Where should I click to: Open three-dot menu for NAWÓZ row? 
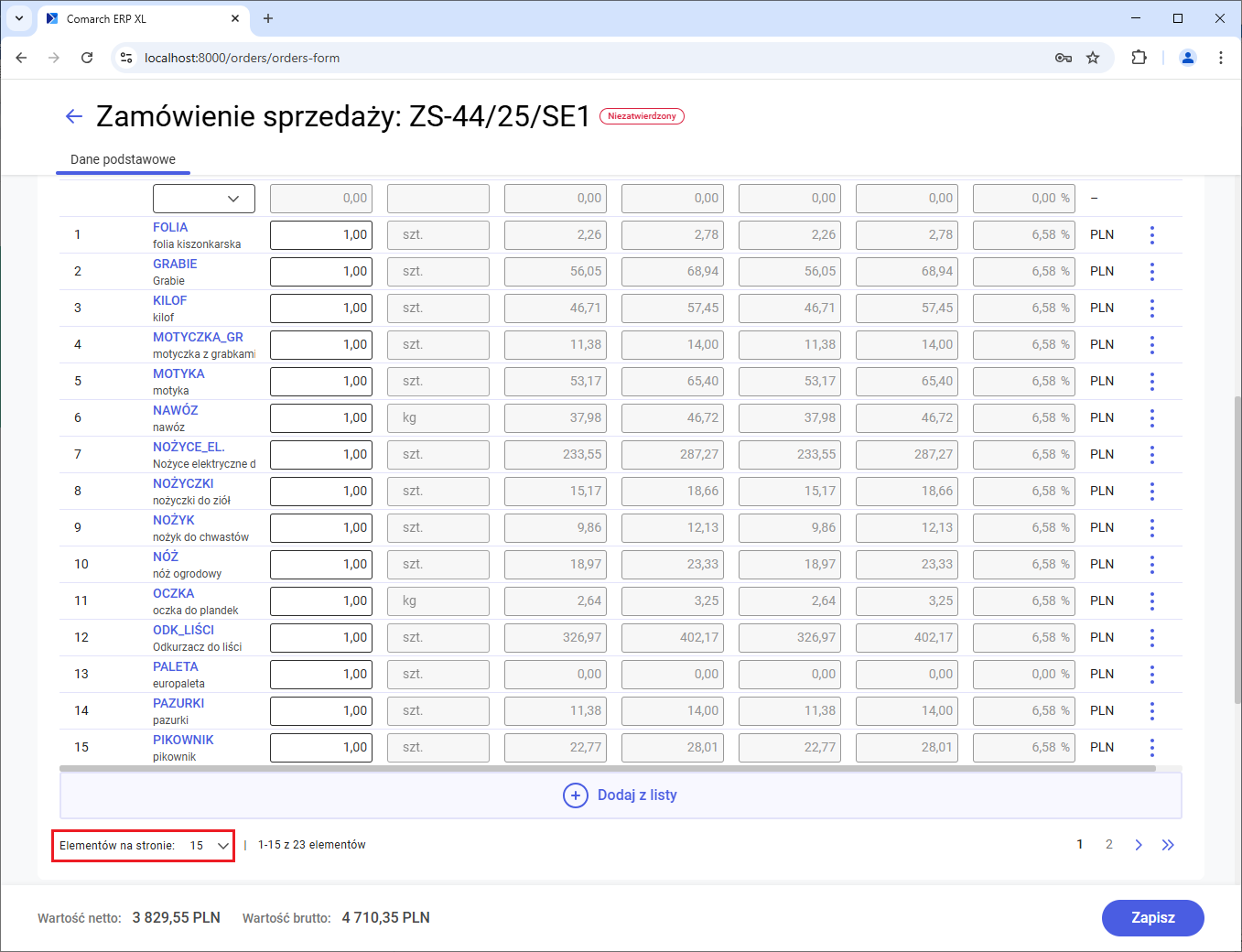1151,418
